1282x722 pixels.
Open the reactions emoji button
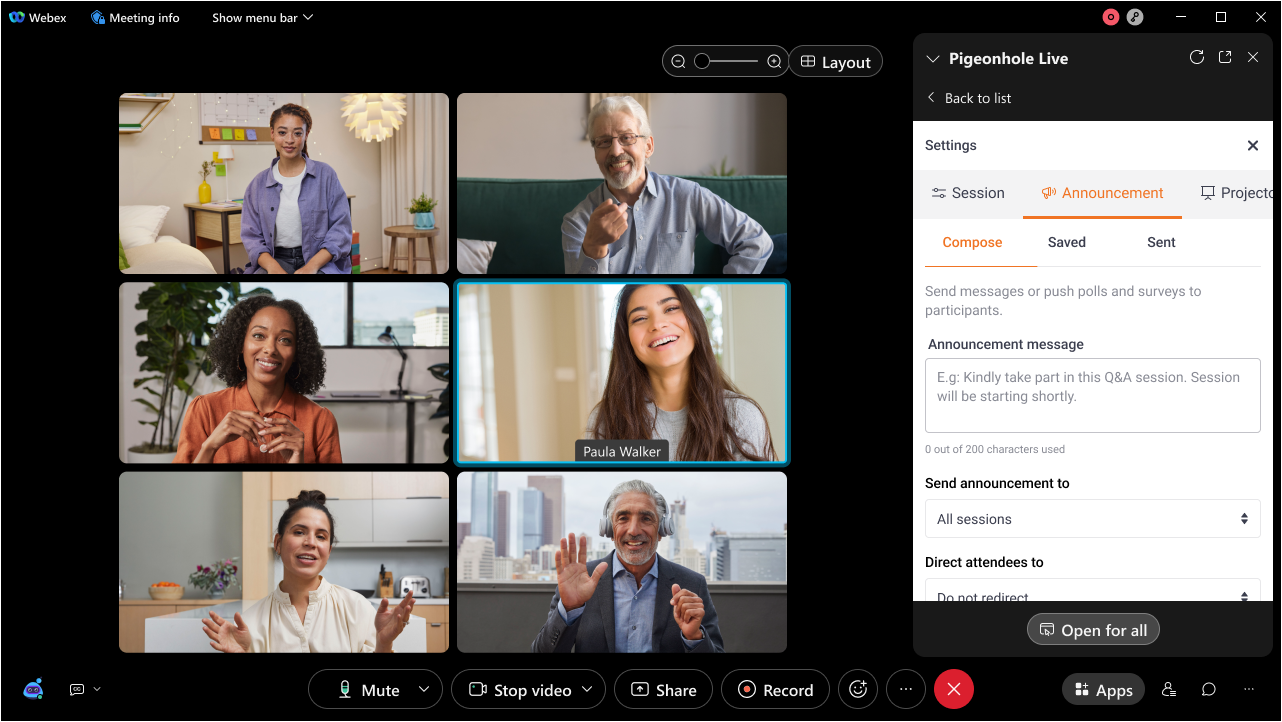pyautogui.click(x=858, y=689)
